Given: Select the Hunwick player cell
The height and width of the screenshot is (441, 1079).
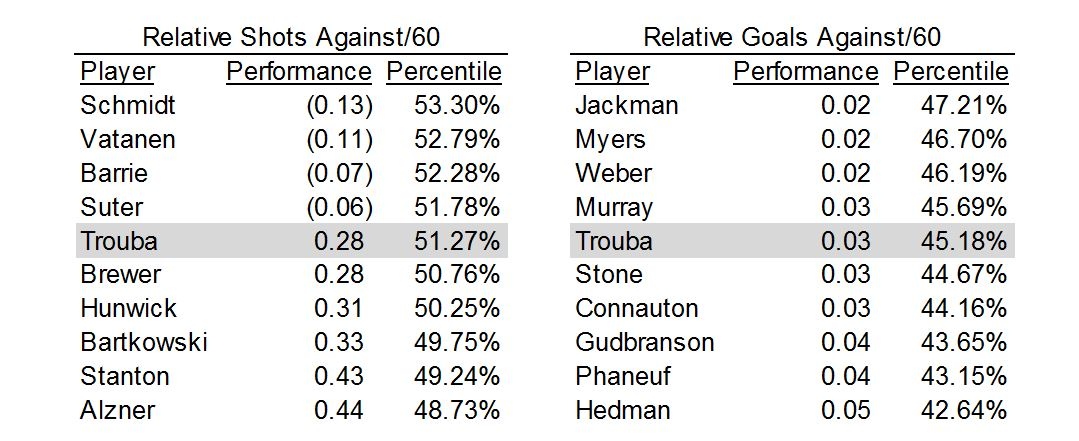Looking at the screenshot, I should (x=129, y=308).
